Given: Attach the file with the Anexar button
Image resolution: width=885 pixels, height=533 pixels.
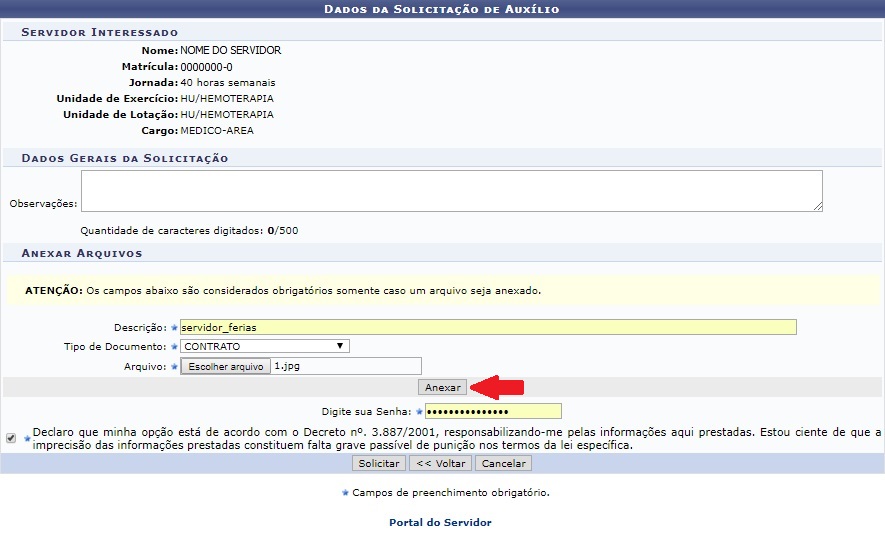Looking at the screenshot, I should coord(443,387).
